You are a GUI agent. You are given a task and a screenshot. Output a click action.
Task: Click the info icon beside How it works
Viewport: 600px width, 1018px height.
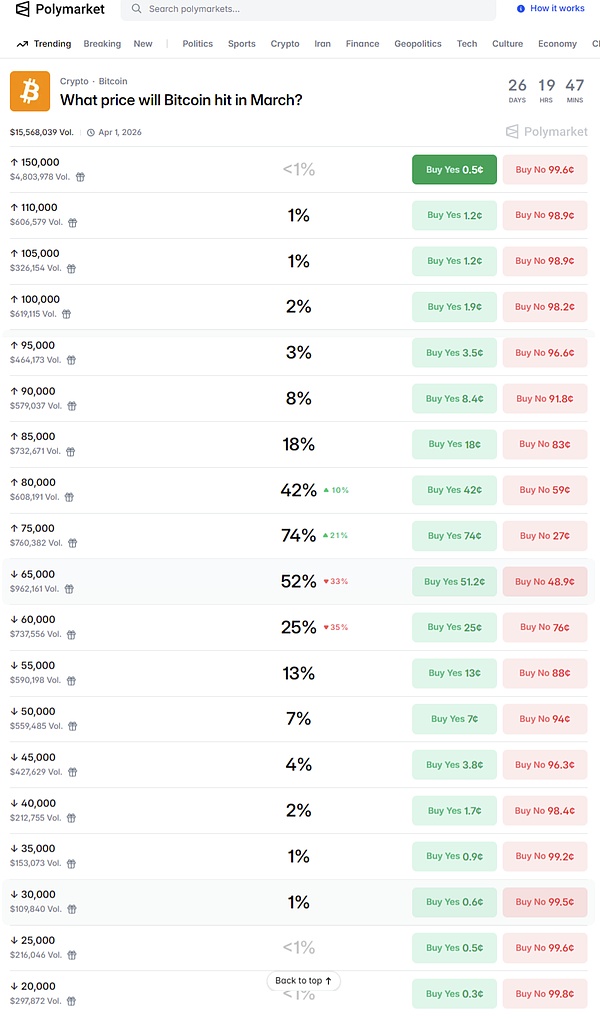click(x=521, y=9)
